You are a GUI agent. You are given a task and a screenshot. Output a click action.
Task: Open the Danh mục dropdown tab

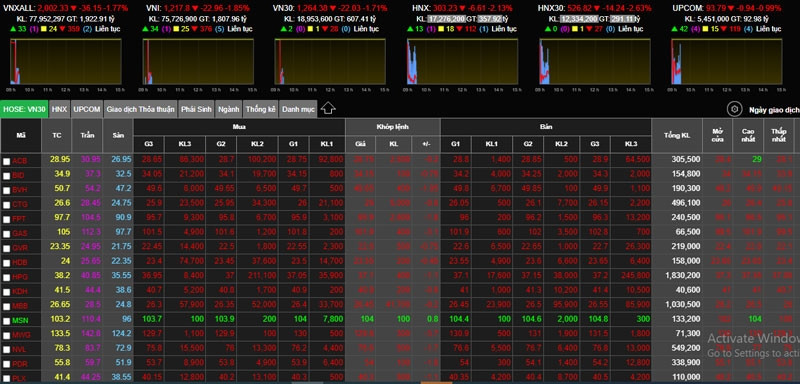pos(298,109)
